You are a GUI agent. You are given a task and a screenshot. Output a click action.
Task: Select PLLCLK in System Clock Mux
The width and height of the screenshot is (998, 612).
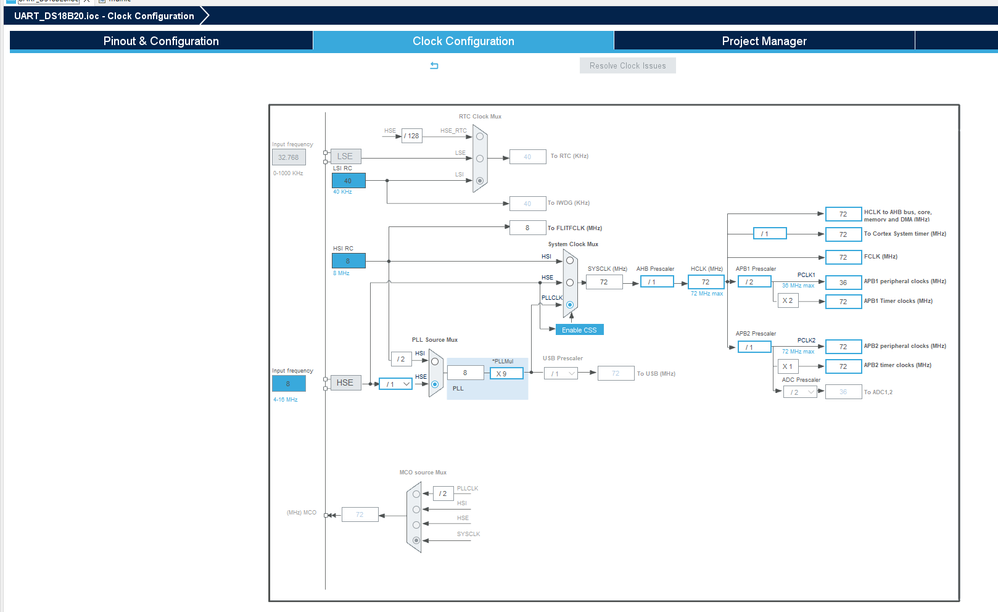pos(570,305)
